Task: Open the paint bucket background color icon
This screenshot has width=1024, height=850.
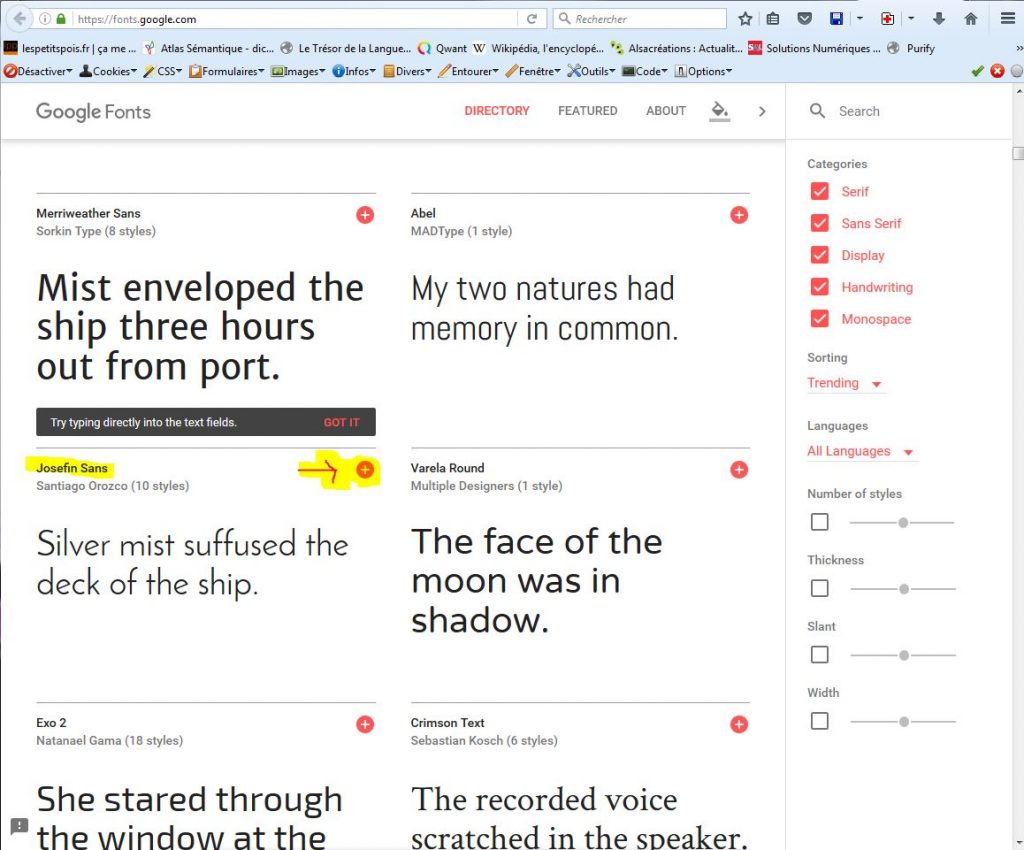Action: (x=719, y=110)
